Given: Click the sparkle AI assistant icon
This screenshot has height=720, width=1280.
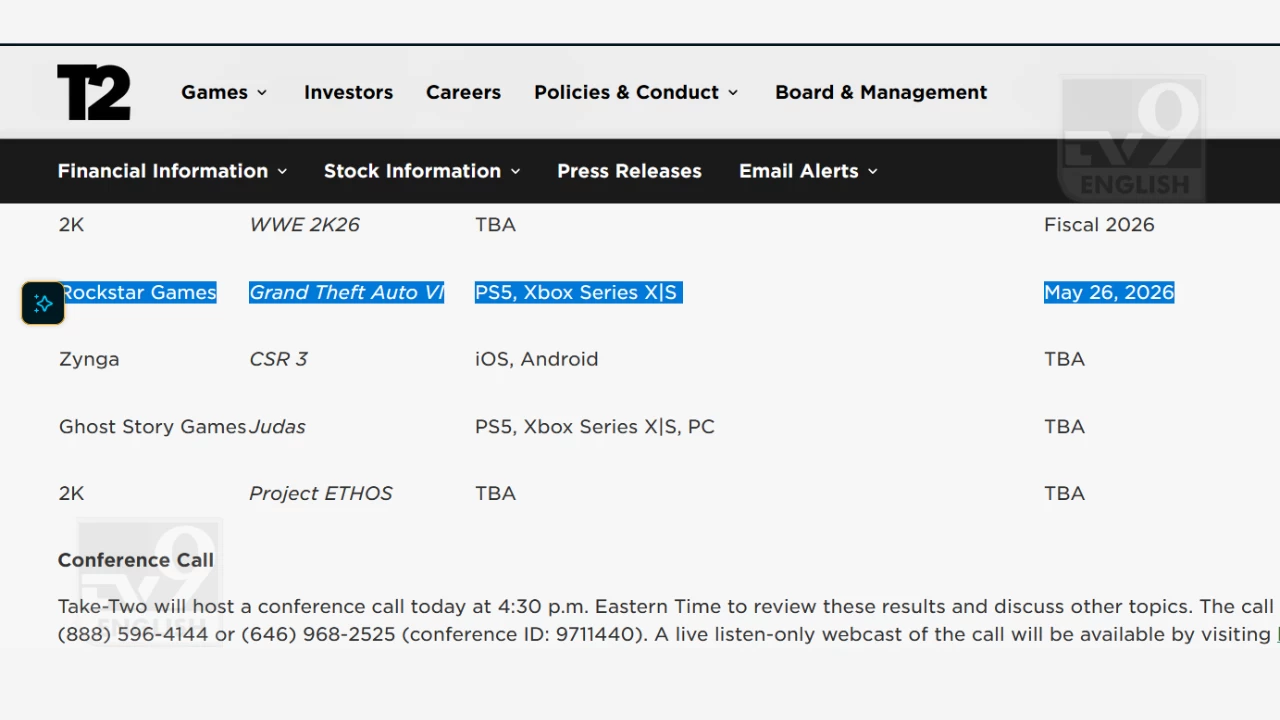Looking at the screenshot, I should (x=43, y=303).
